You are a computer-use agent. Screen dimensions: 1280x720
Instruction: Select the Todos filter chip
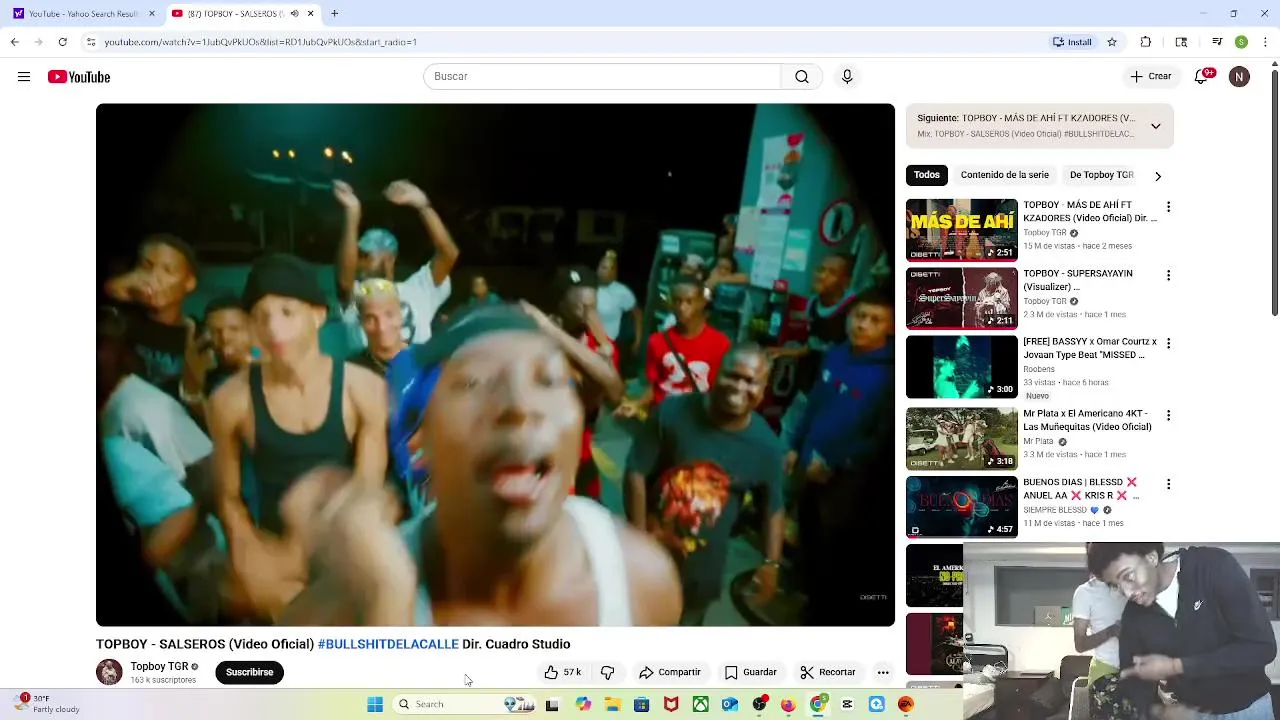927,175
